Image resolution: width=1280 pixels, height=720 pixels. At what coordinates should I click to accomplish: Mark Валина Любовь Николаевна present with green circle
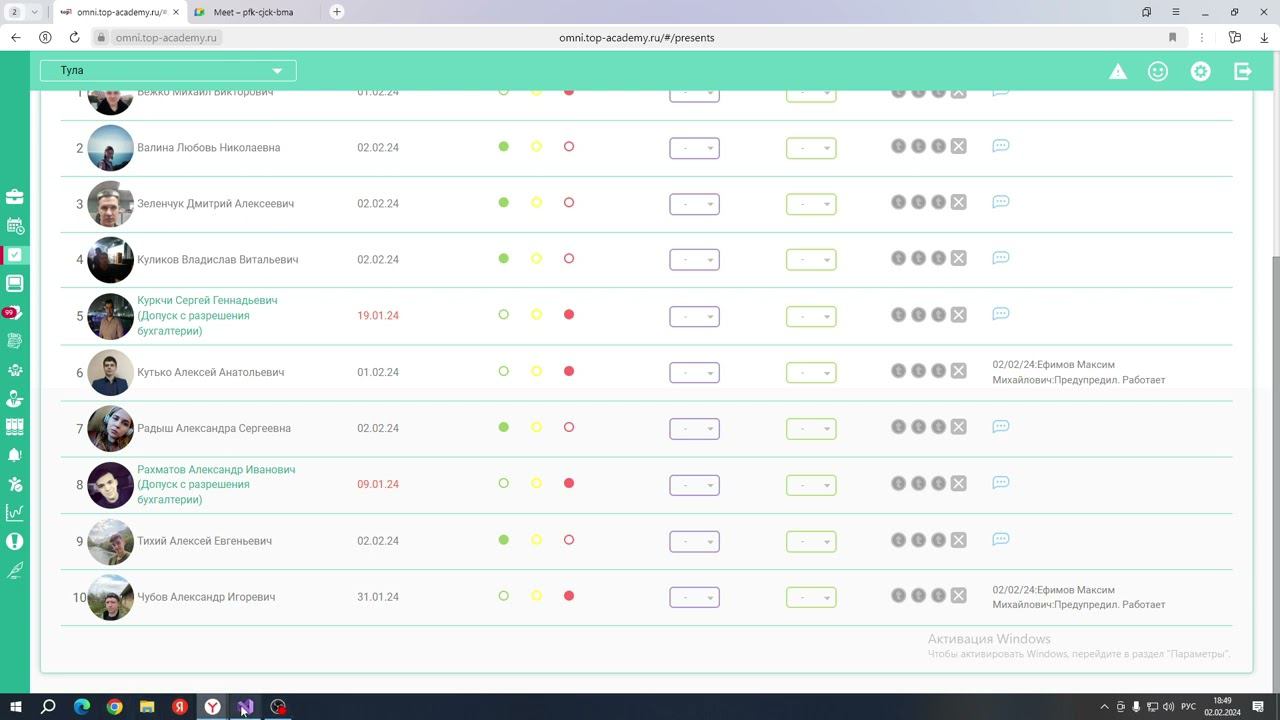click(x=504, y=147)
